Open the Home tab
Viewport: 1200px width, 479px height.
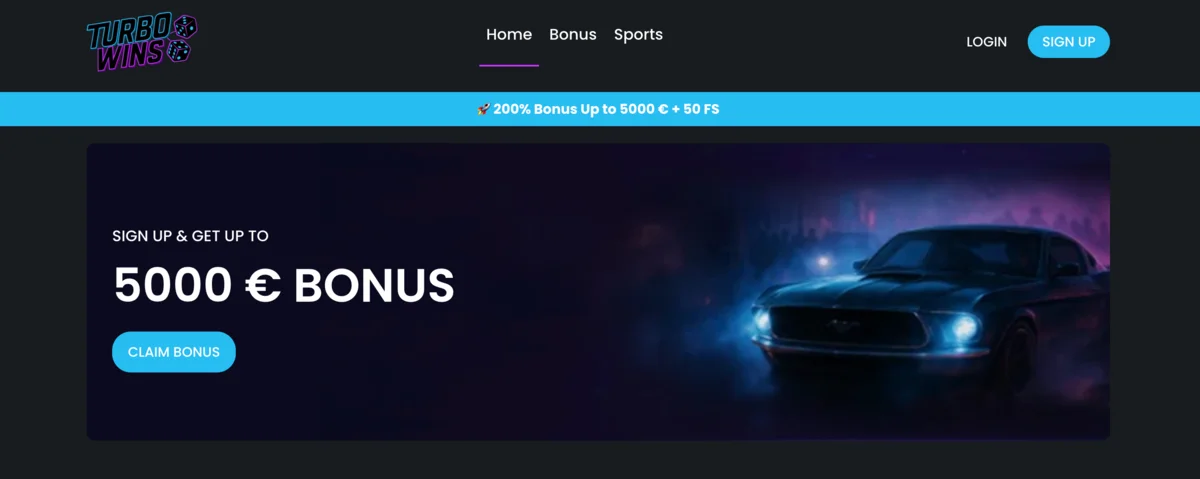pos(509,34)
